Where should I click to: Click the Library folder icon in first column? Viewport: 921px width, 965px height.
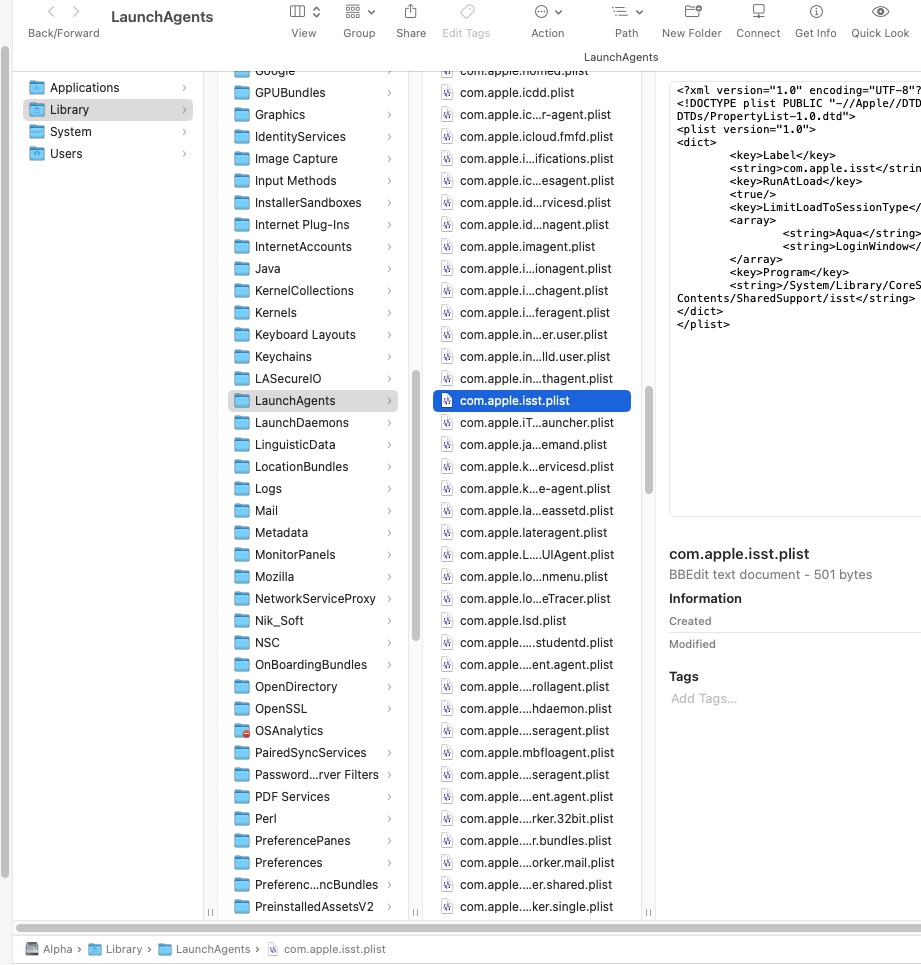[37, 110]
